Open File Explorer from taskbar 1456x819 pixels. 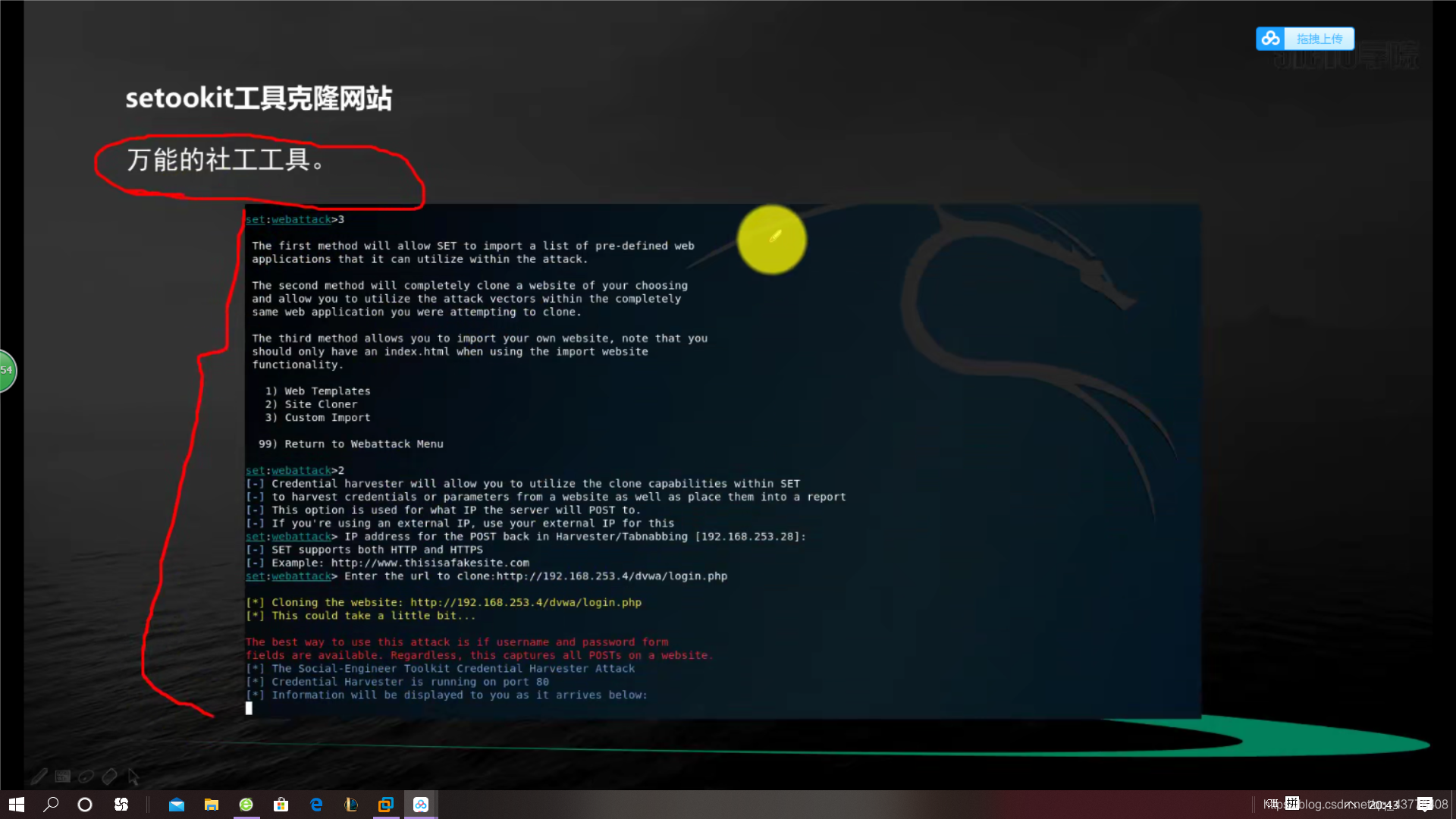[x=212, y=805]
